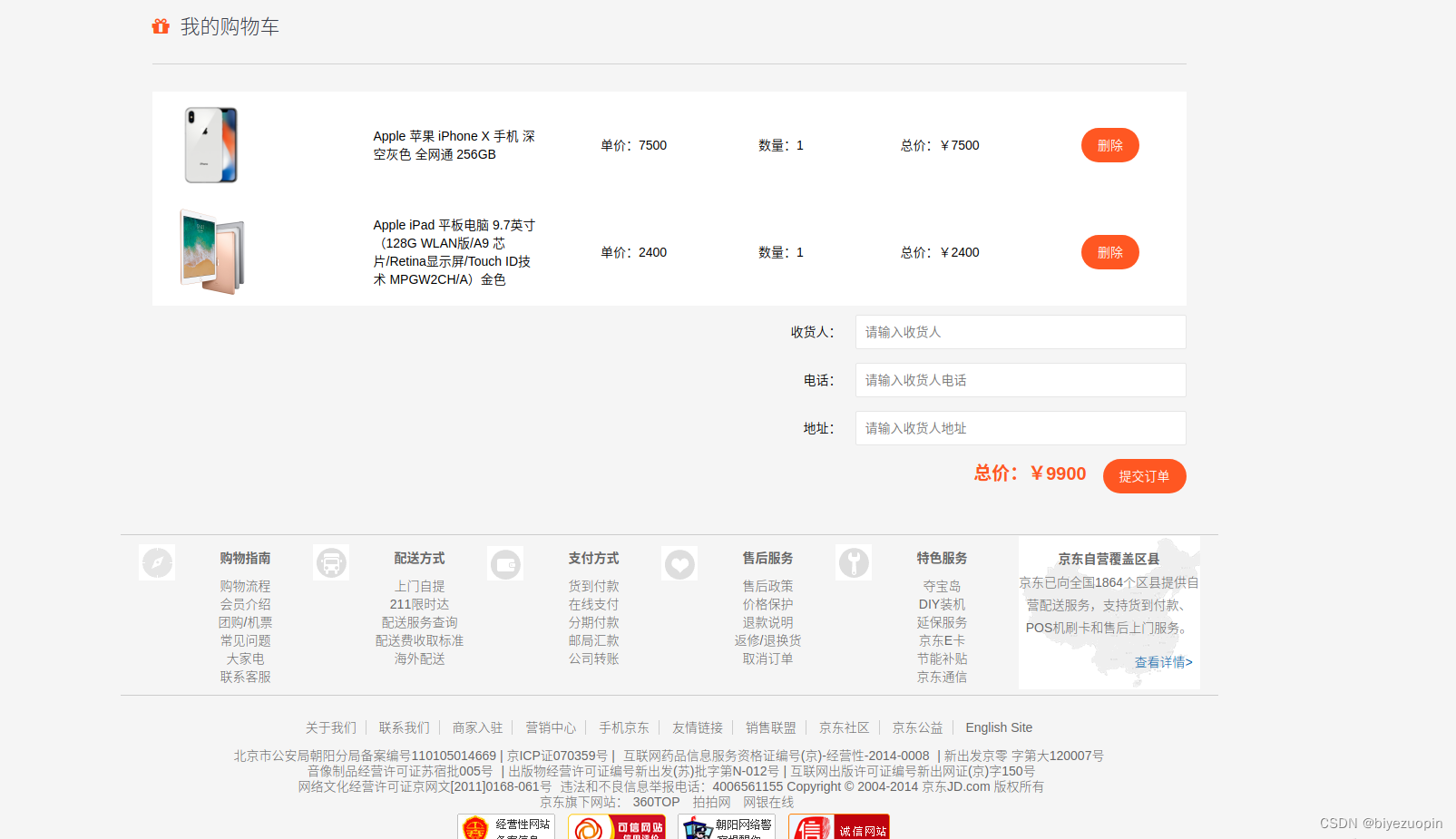The image size is (1456, 839).
Task: Click the delivery truck icon beside 配送方式
Action: 331,562
